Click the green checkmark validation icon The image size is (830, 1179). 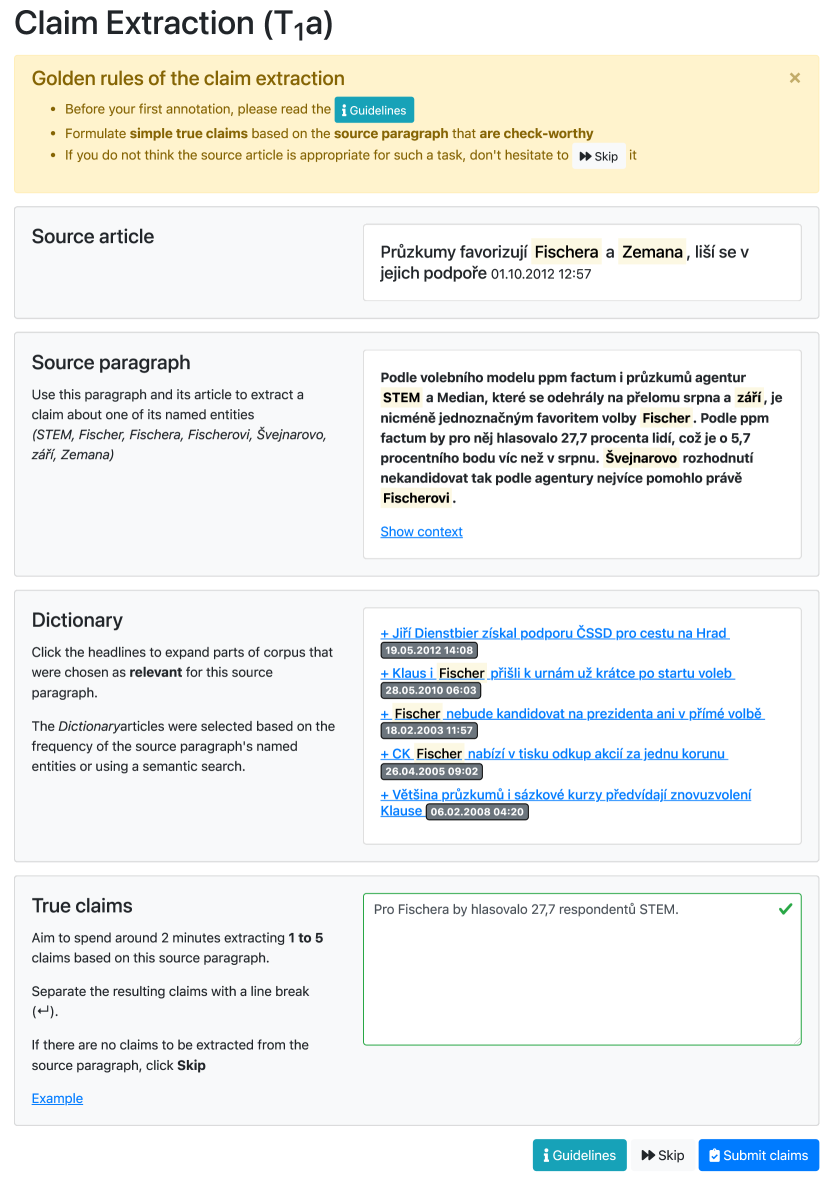click(x=785, y=909)
